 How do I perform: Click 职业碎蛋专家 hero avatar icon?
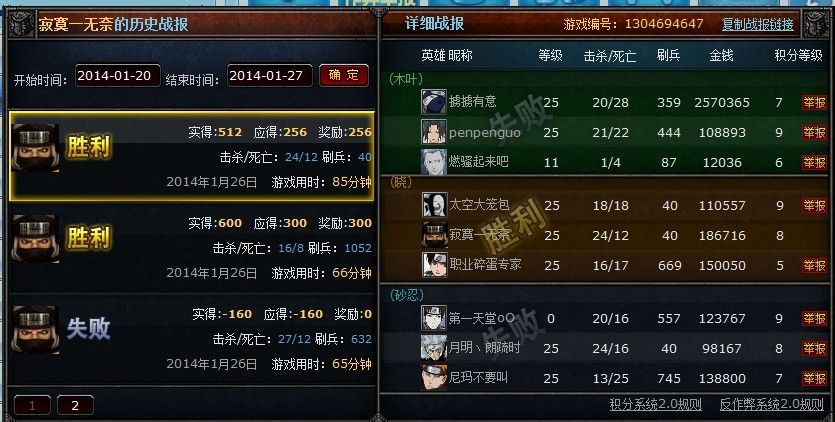[435, 265]
